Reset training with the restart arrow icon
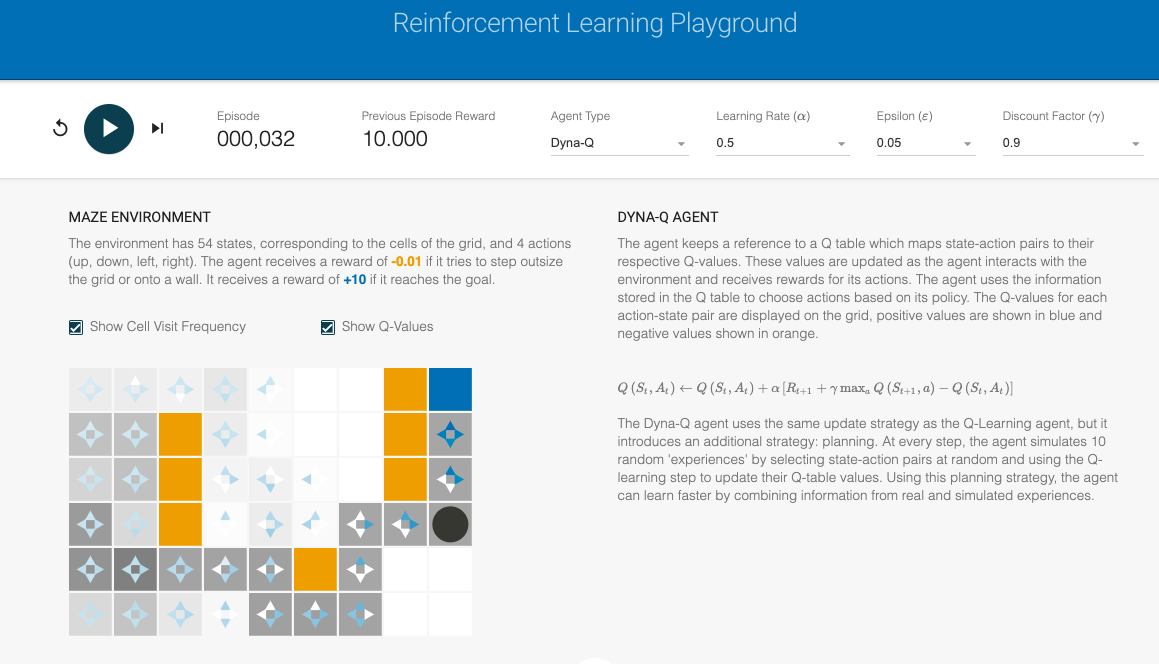Image resolution: width=1159 pixels, height=664 pixels. tap(60, 128)
